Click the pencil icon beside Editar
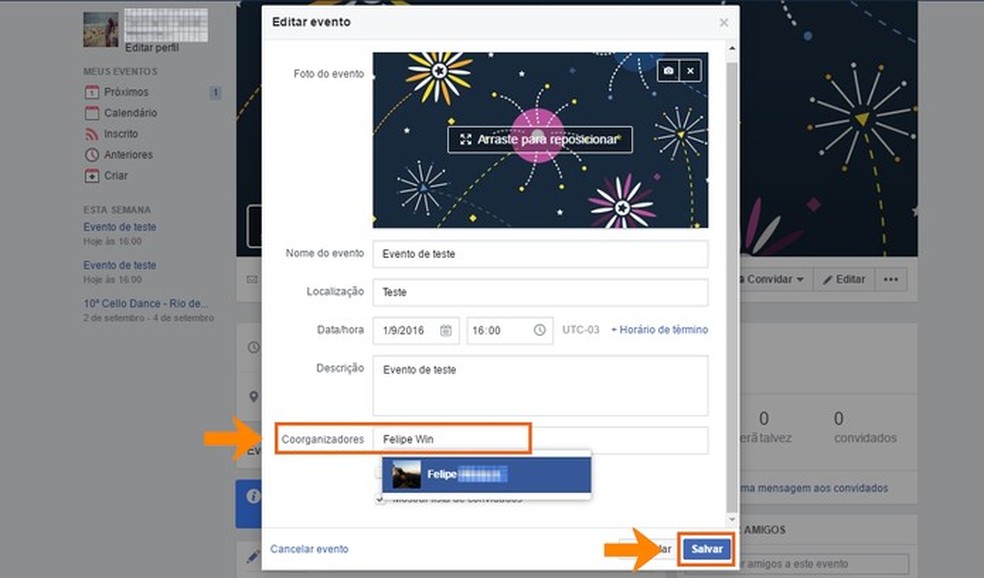Viewport: 984px width, 578px height. [x=827, y=280]
